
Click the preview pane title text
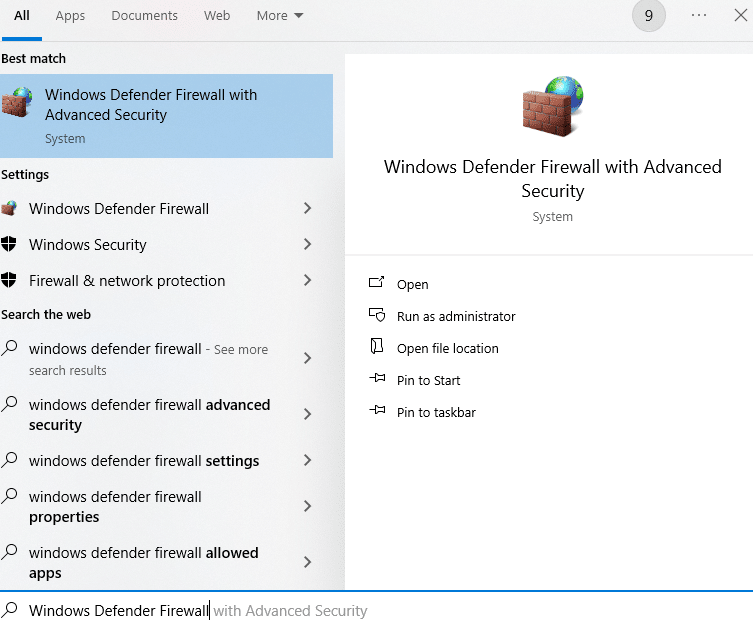point(553,179)
